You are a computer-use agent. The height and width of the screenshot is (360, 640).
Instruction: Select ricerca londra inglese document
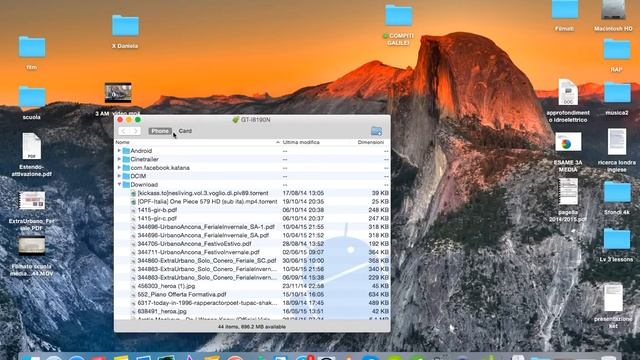(x=617, y=142)
